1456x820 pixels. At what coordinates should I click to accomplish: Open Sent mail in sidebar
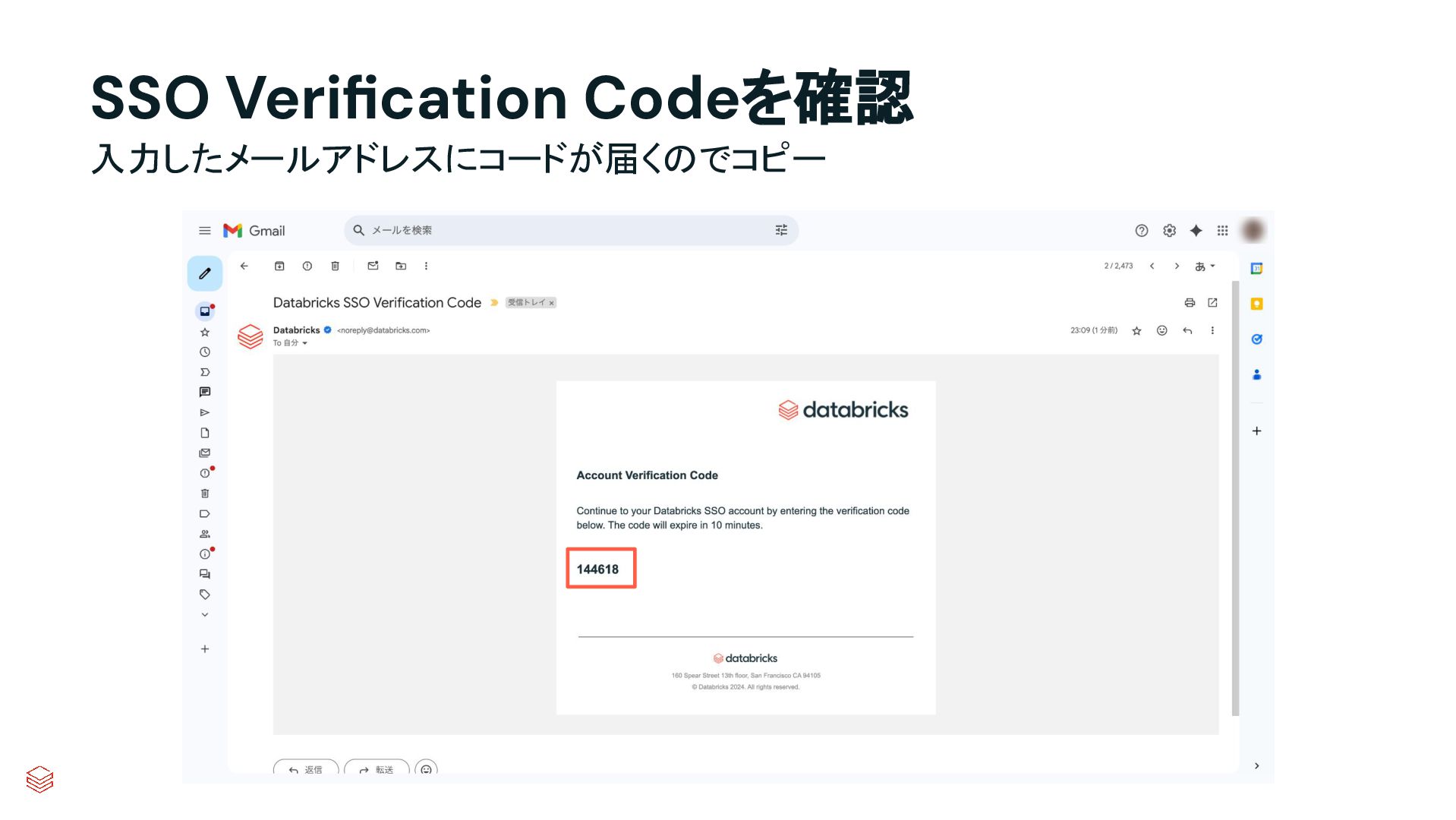click(x=205, y=412)
